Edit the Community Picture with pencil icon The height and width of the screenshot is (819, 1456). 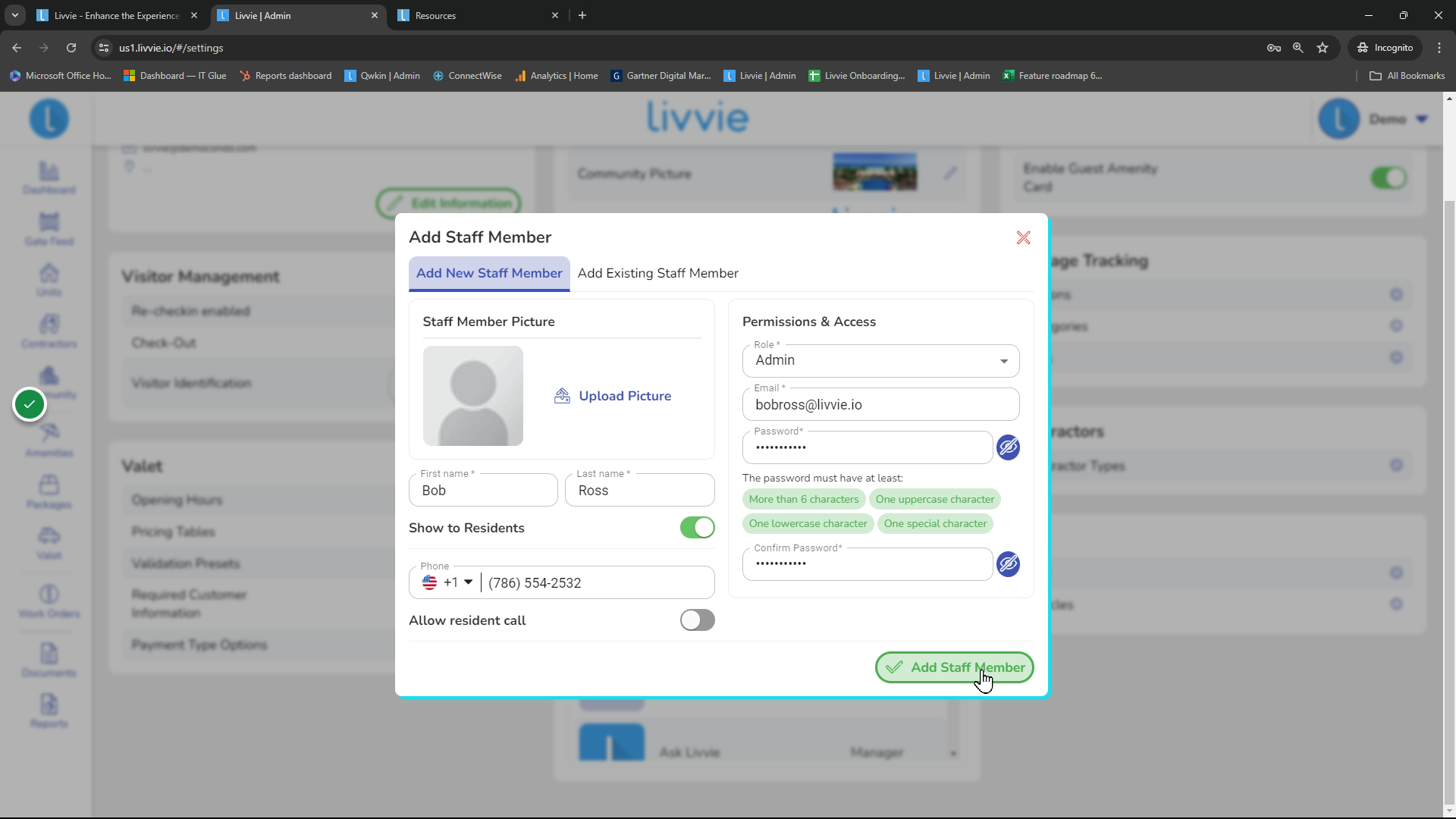point(950,174)
